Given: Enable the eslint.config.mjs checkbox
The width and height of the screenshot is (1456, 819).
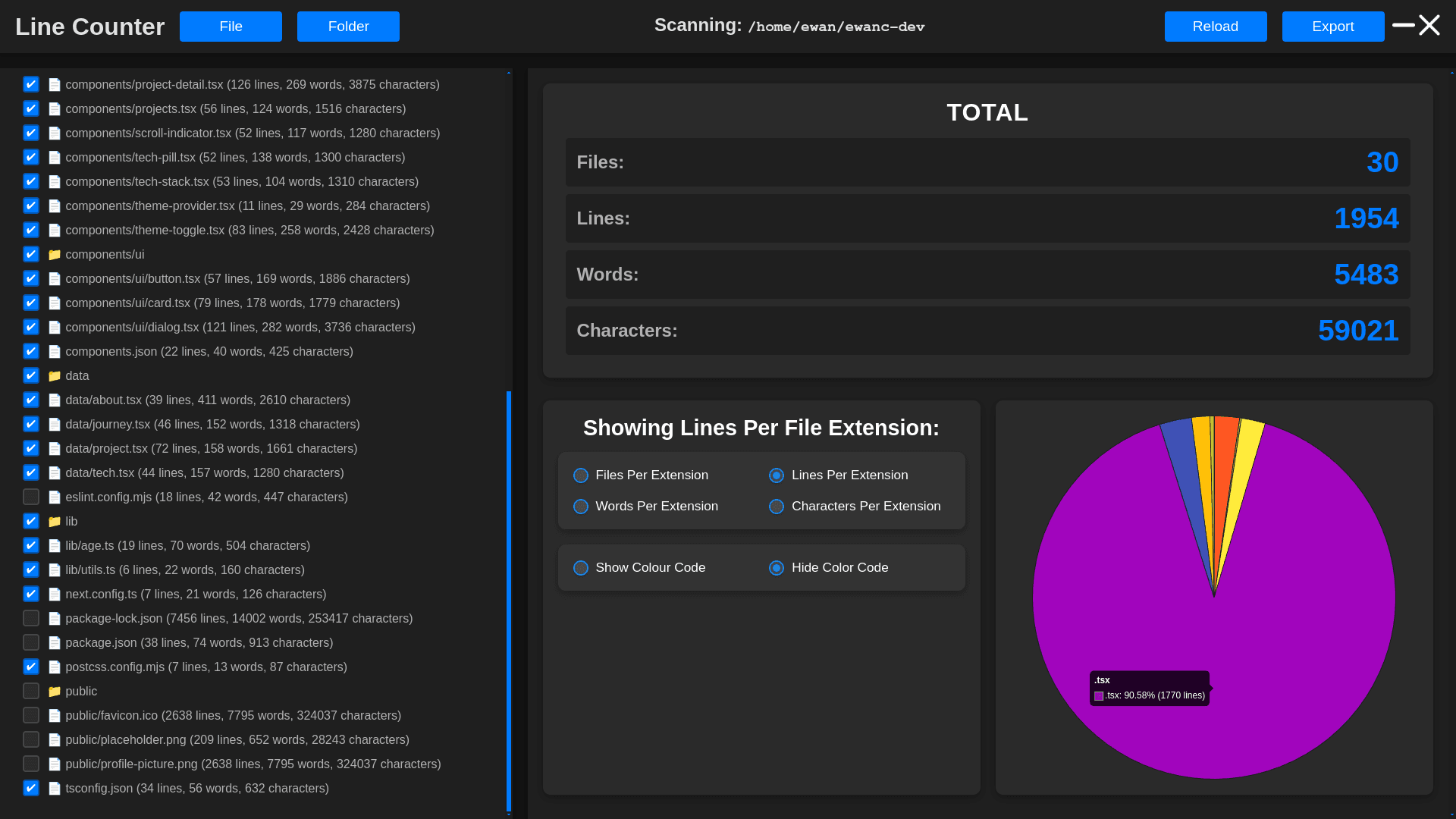Looking at the screenshot, I should pos(31,497).
